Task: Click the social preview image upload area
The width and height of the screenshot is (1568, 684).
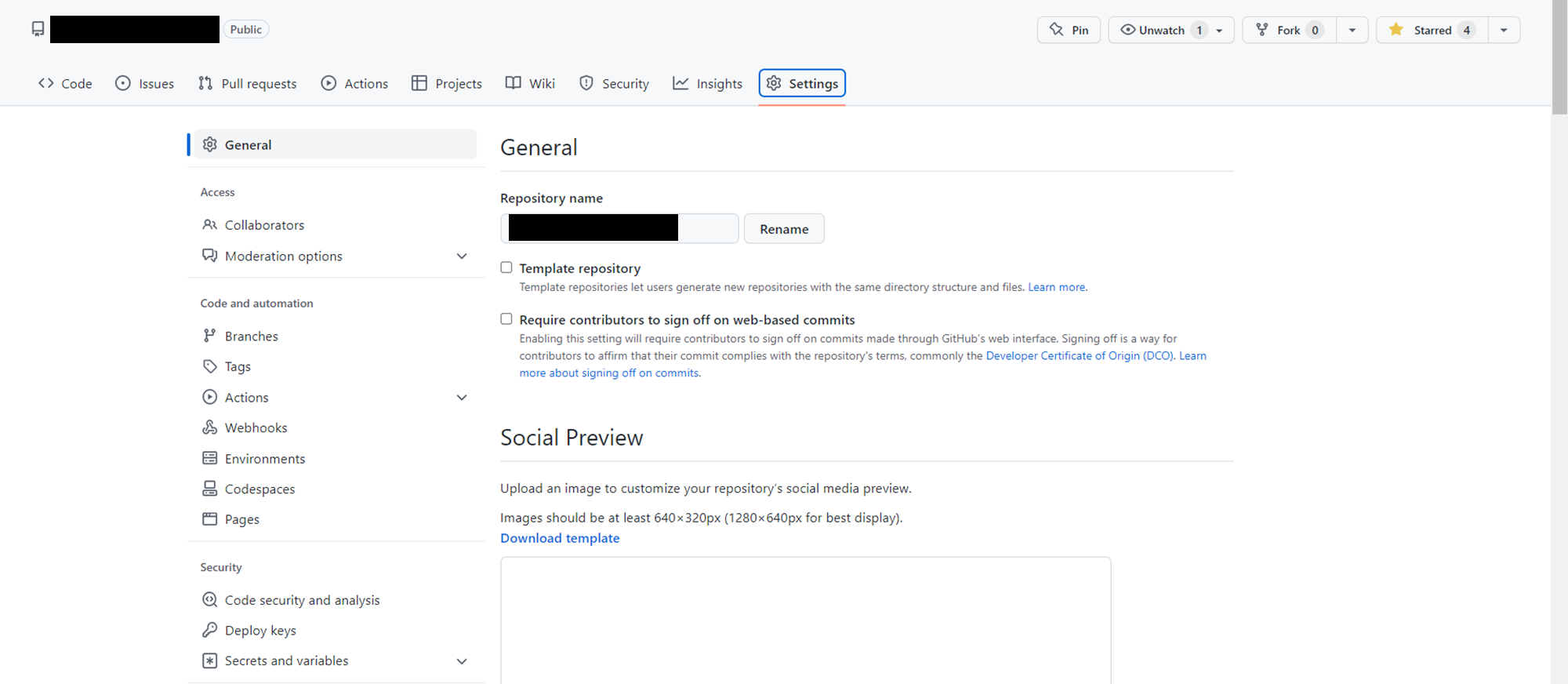Action: [x=806, y=620]
